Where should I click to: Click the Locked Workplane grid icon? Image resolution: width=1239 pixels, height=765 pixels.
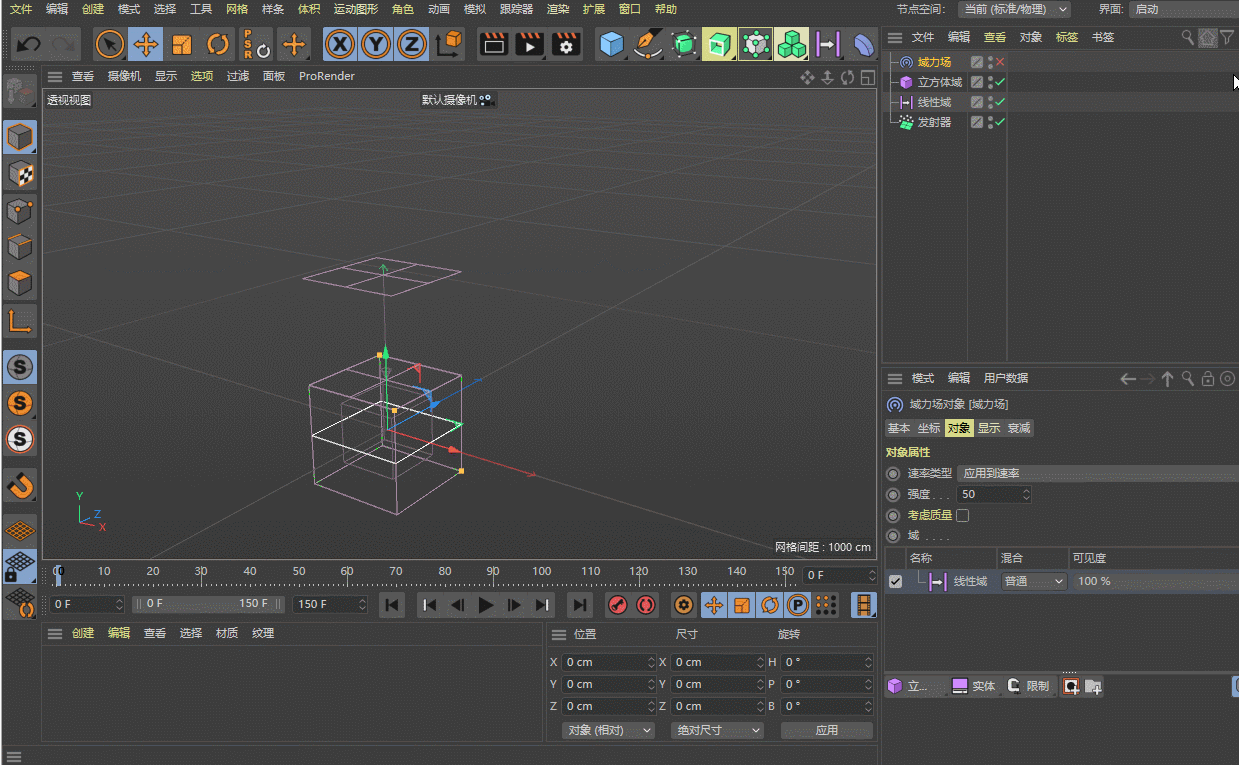click(x=20, y=567)
